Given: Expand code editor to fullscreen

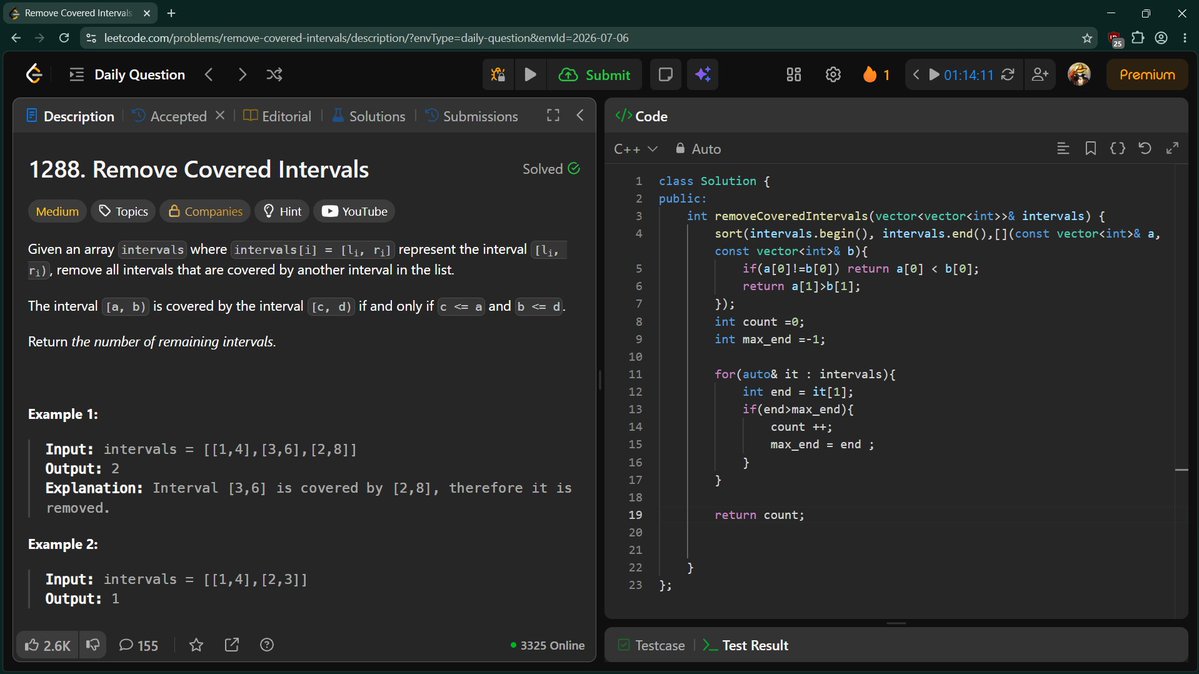Looking at the screenshot, I should pos(1172,148).
